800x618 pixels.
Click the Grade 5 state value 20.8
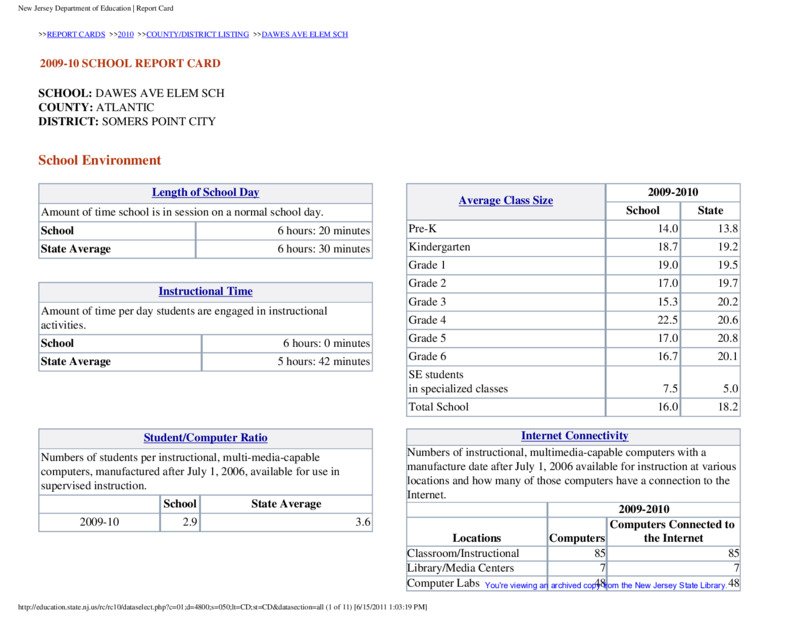[x=728, y=338]
